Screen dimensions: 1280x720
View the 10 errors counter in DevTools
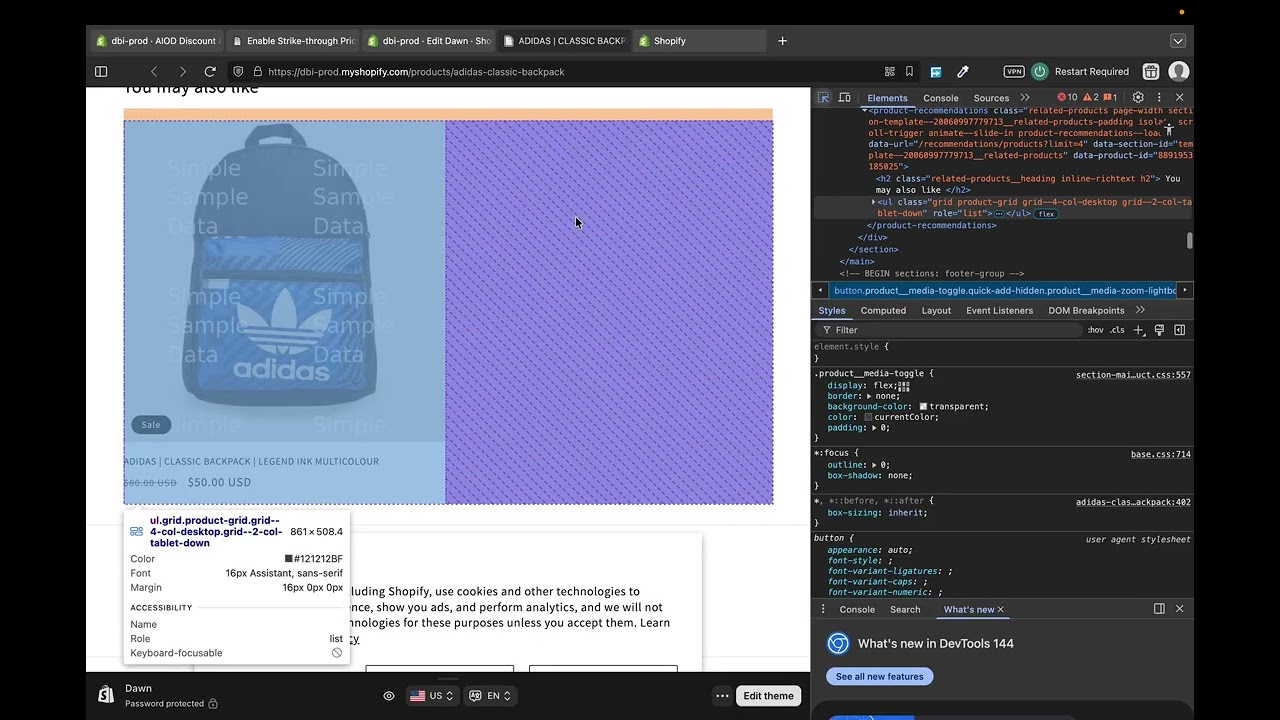1068,98
